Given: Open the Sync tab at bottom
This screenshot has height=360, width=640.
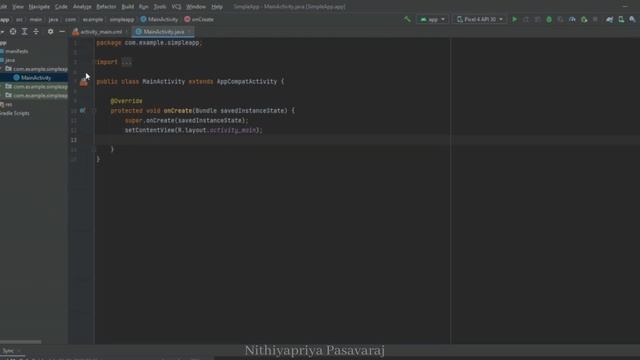Looking at the screenshot, I should [x=8, y=351].
